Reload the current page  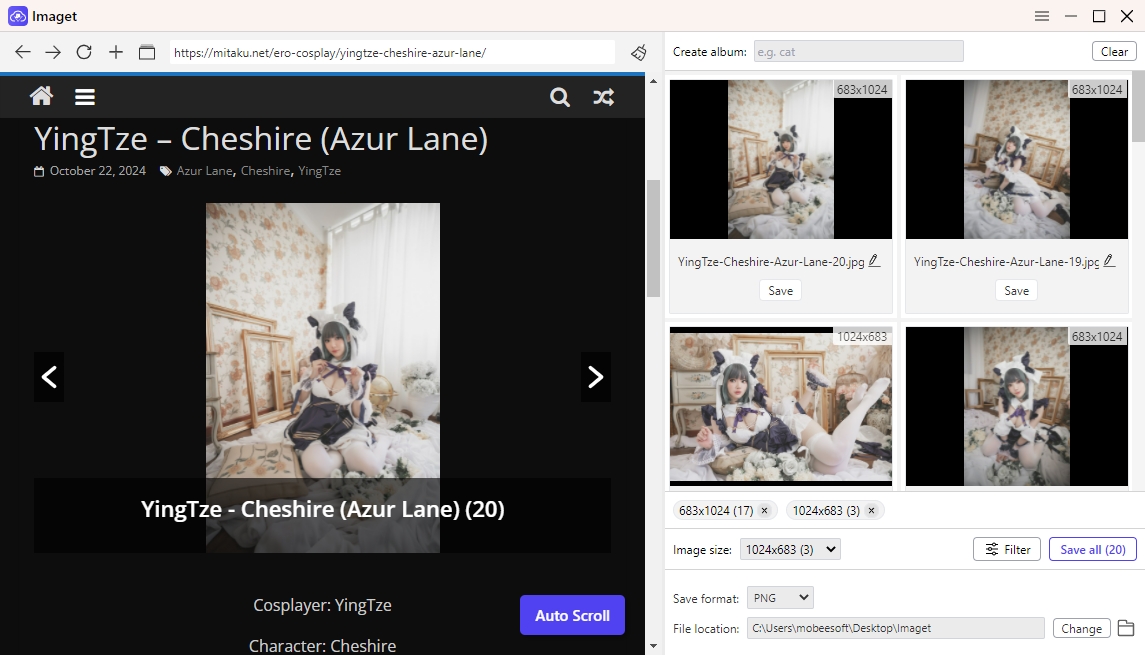[84, 52]
